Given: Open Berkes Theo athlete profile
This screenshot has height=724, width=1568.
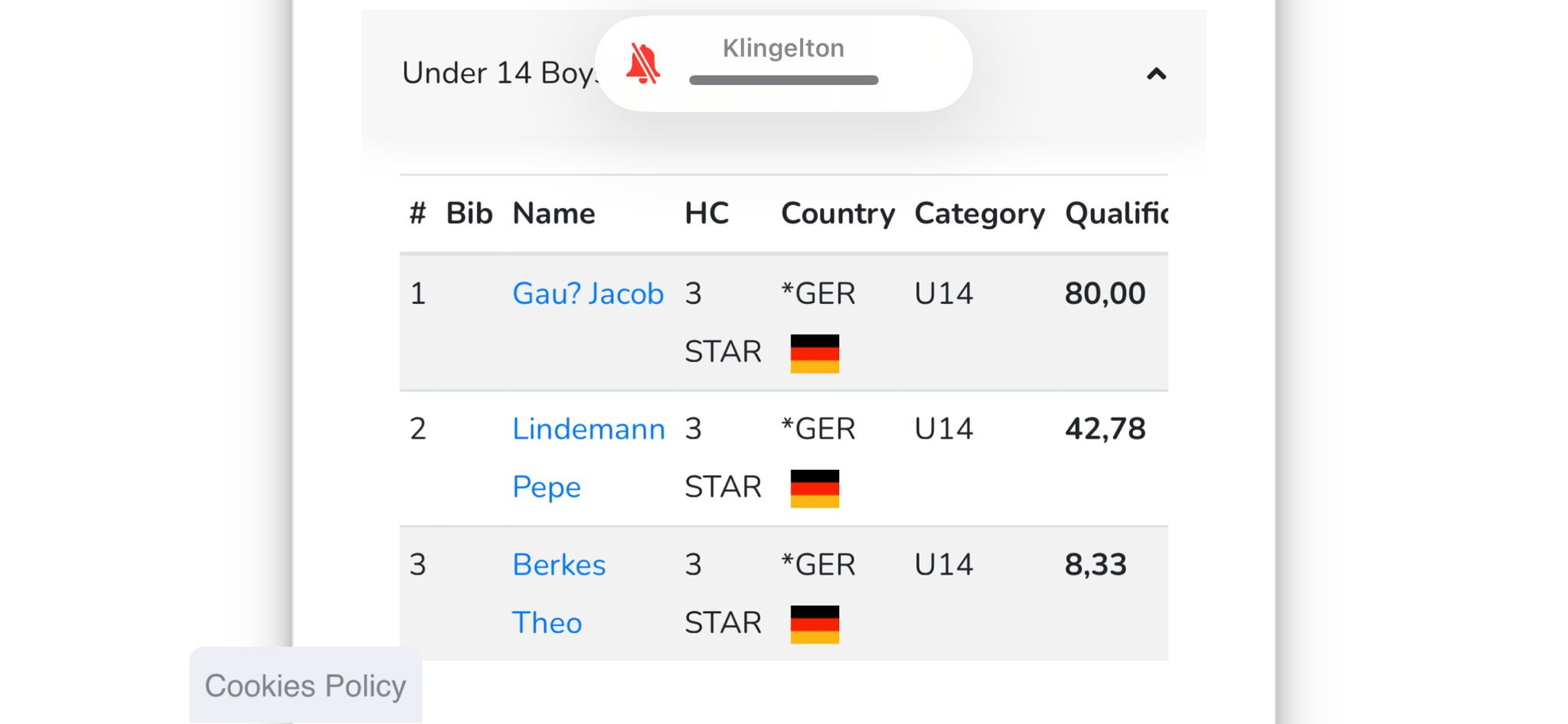Looking at the screenshot, I should [x=559, y=593].
